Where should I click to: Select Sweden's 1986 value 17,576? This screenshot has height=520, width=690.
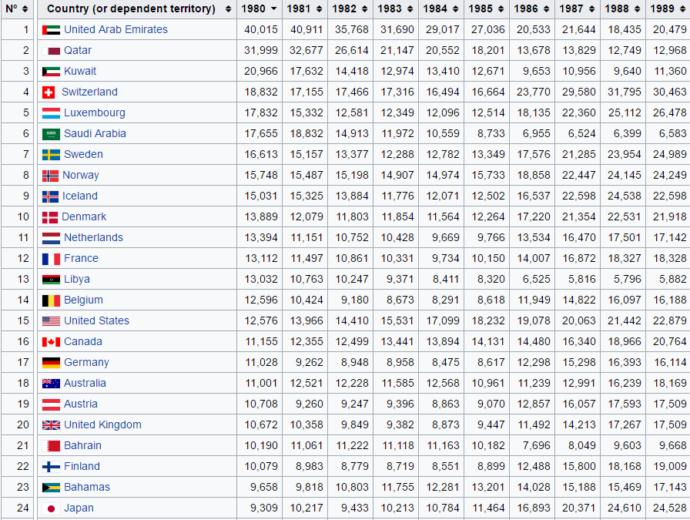tap(533, 154)
